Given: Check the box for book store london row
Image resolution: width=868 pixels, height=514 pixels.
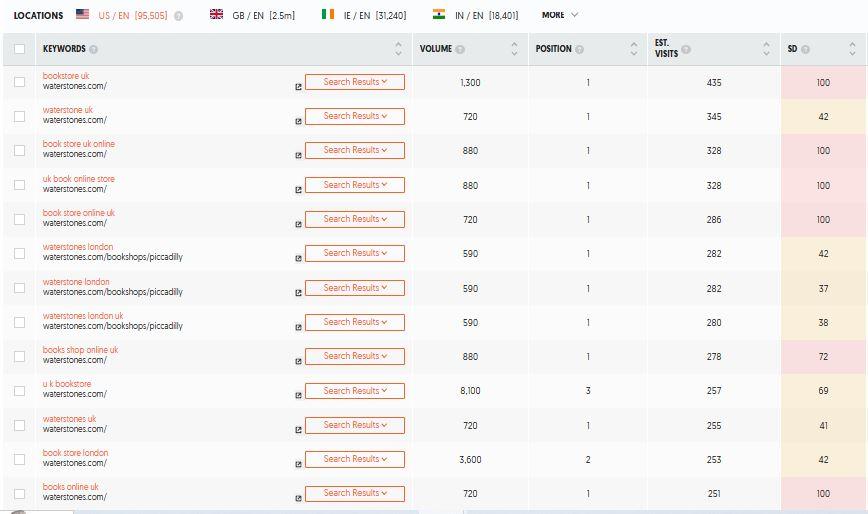Looking at the screenshot, I should tap(19, 459).
